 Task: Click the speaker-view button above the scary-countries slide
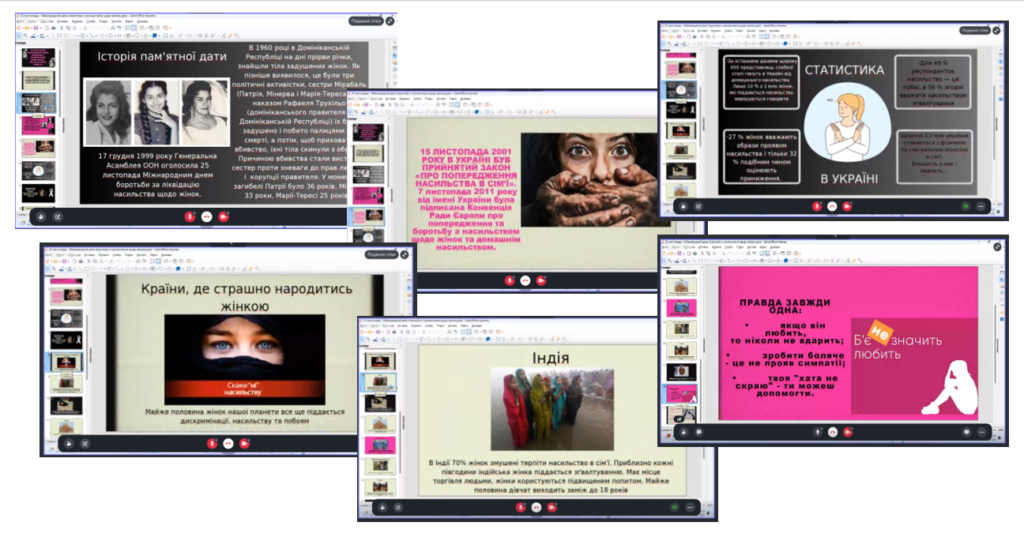pyautogui.click(x=382, y=254)
